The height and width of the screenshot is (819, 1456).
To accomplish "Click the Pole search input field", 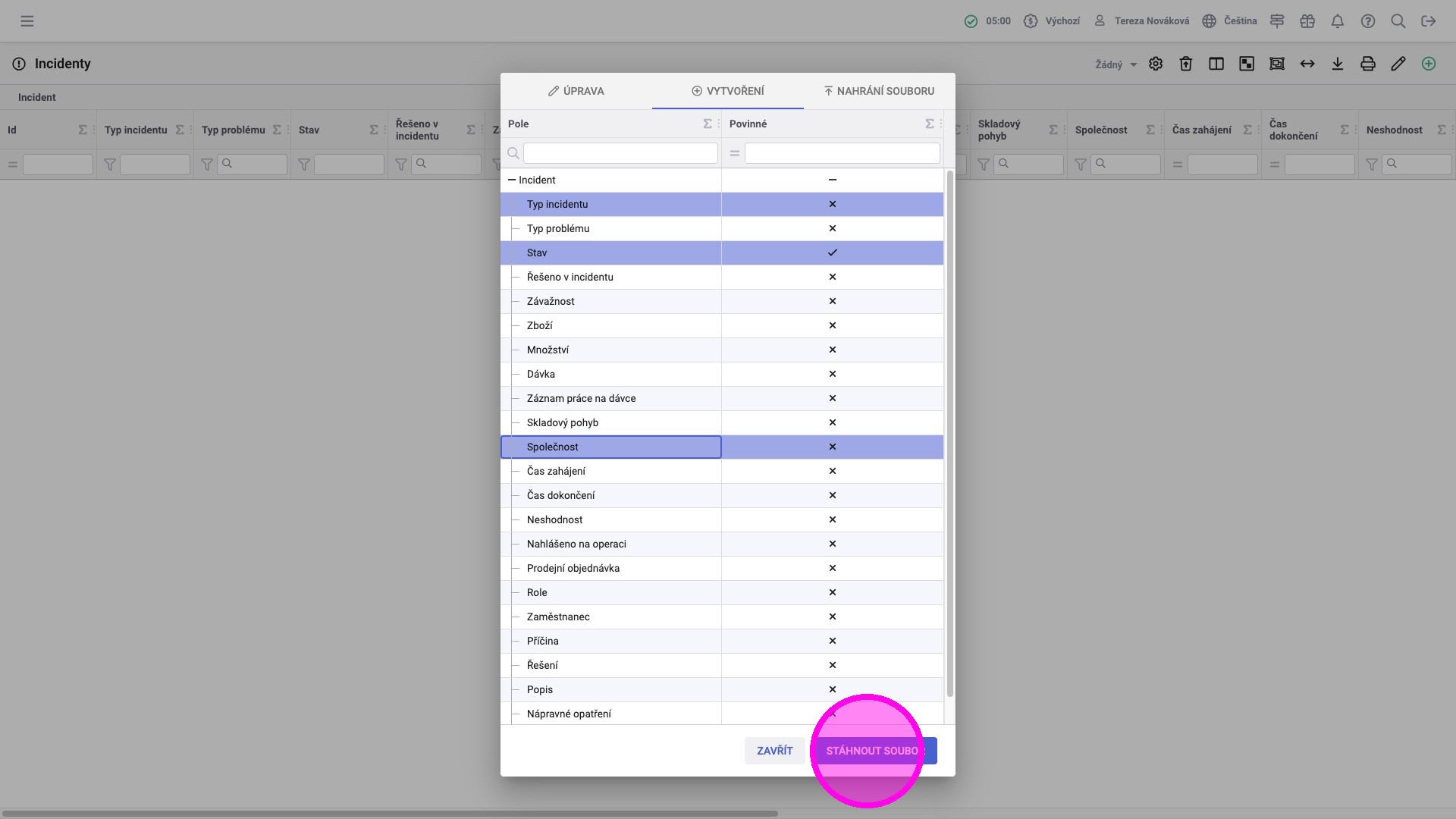I will (620, 153).
